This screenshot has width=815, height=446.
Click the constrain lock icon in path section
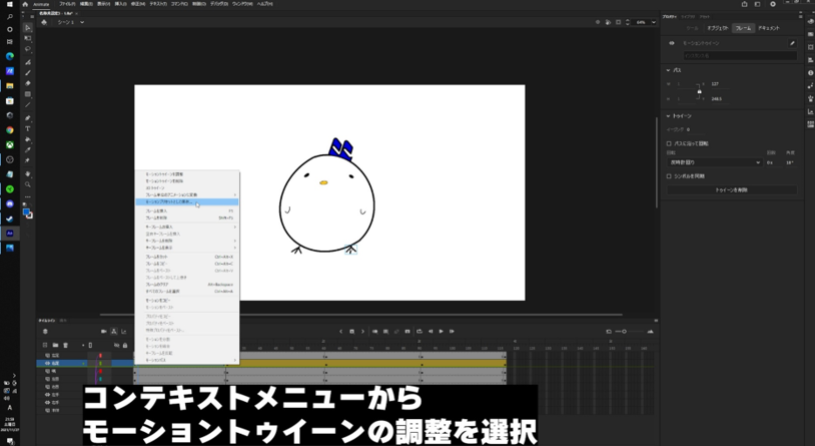[x=699, y=91]
